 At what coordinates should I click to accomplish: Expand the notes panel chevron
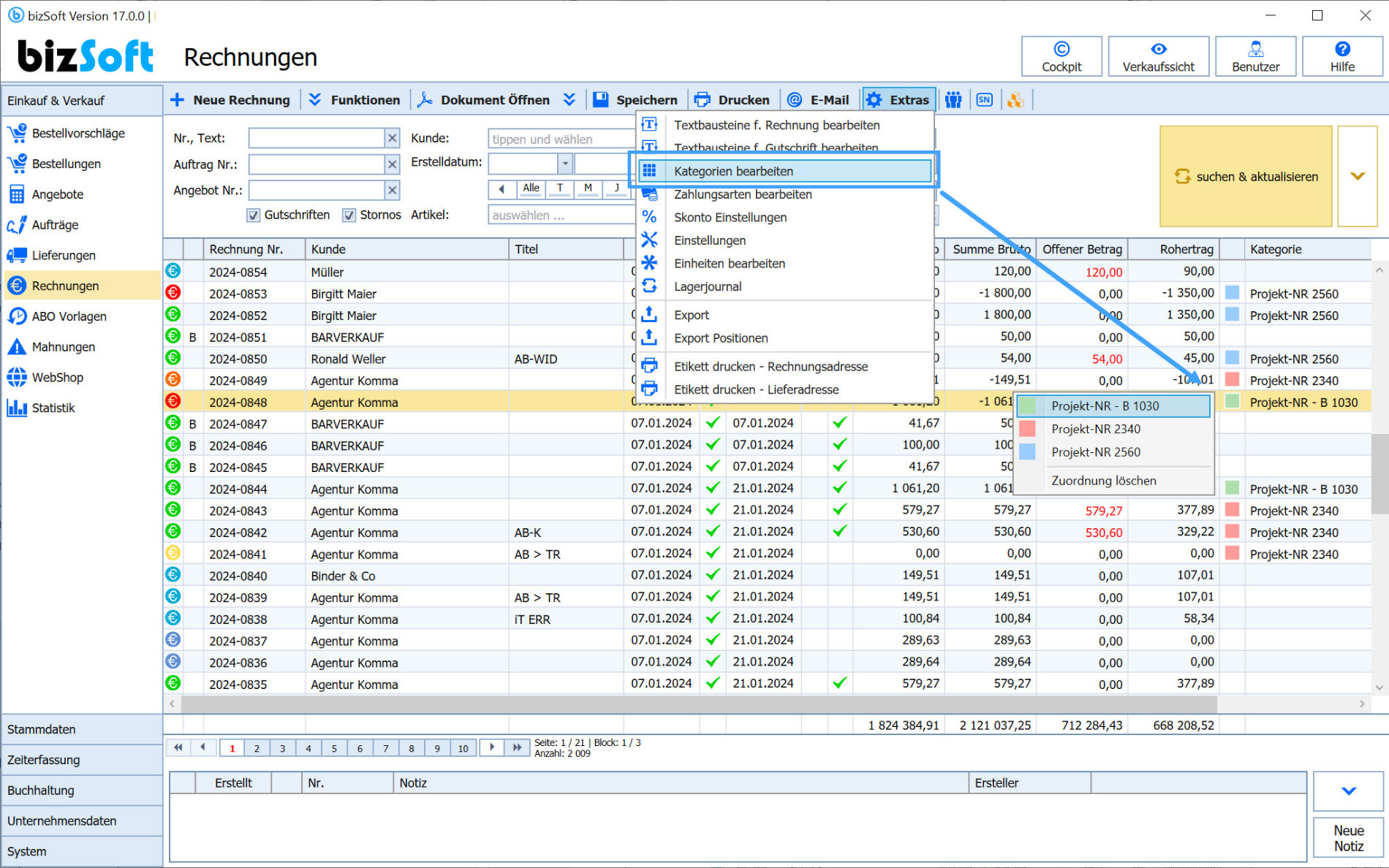click(x=1349, y=791)
